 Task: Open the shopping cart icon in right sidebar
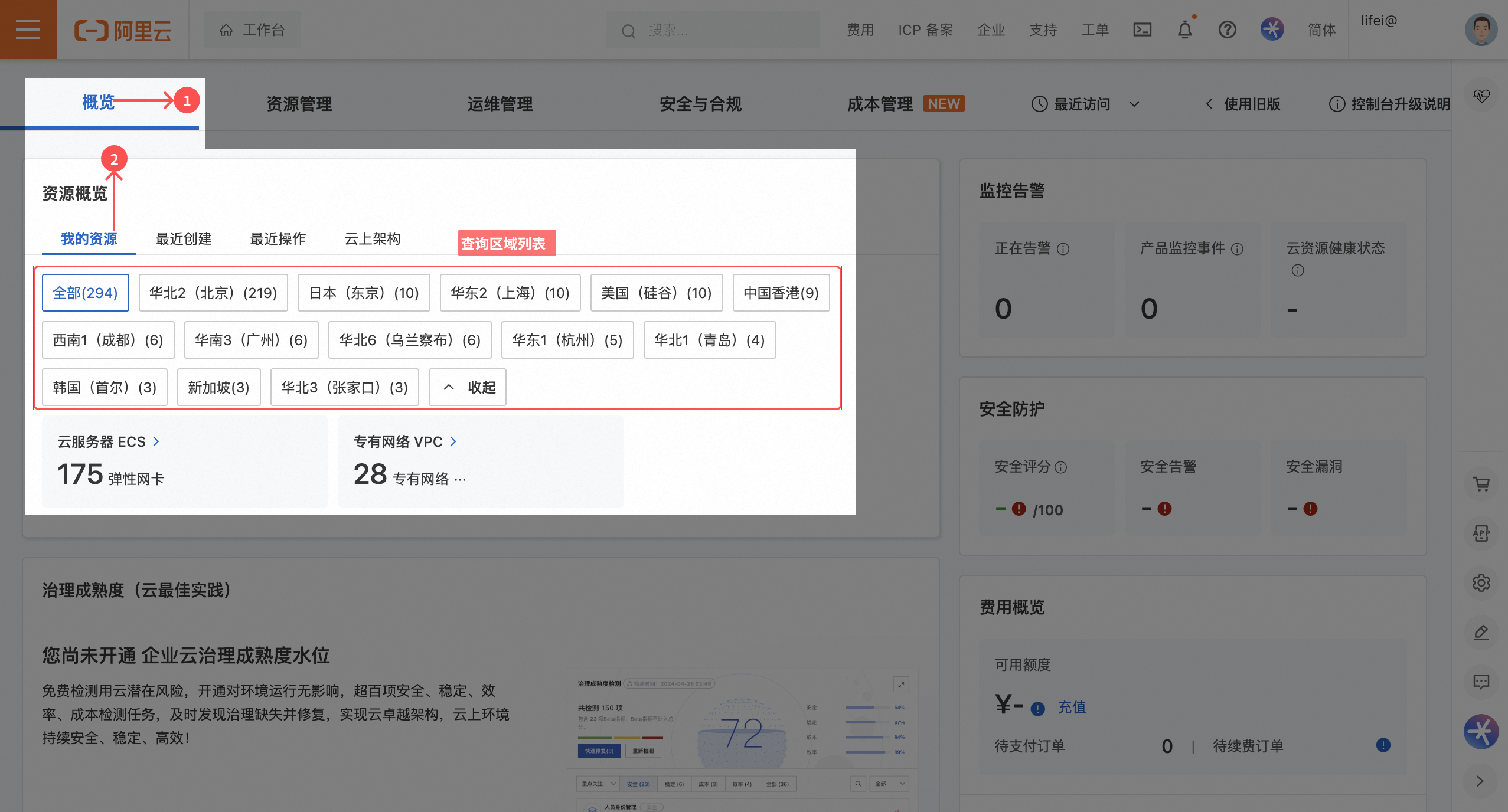(x=1482, y=484)
